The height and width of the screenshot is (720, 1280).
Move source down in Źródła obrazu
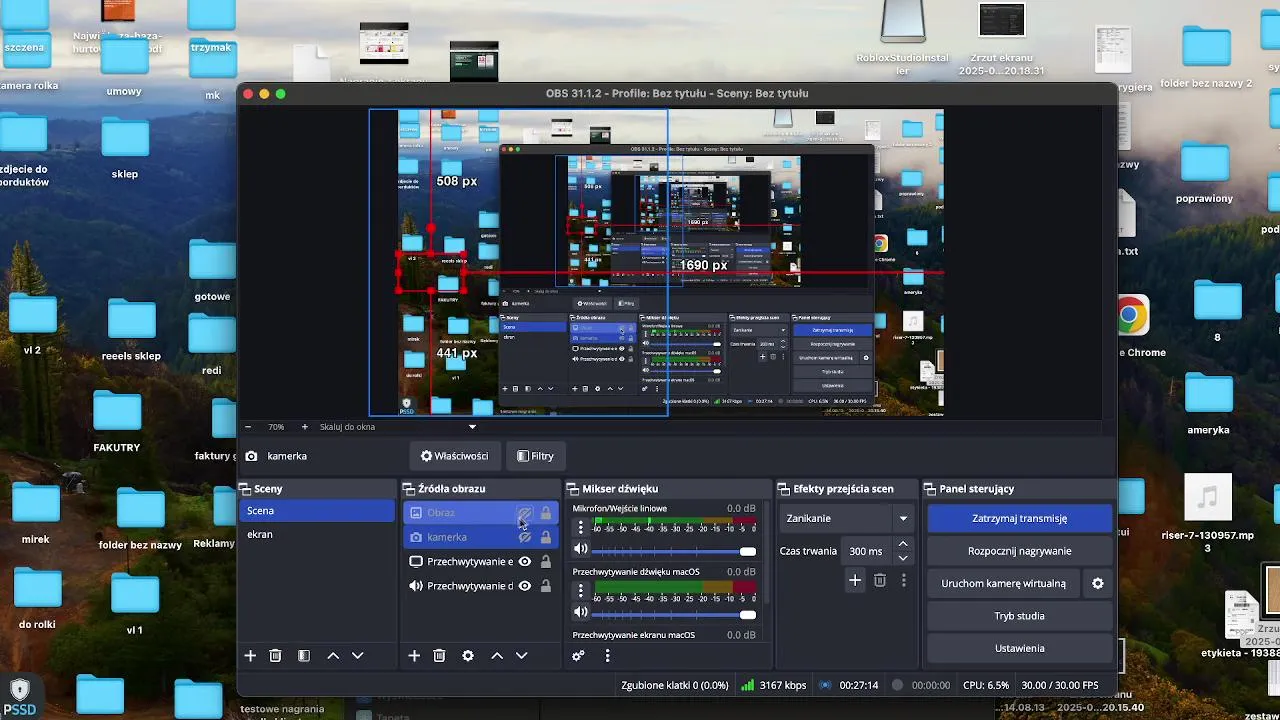pyautogui.click(x=521, y=656)
